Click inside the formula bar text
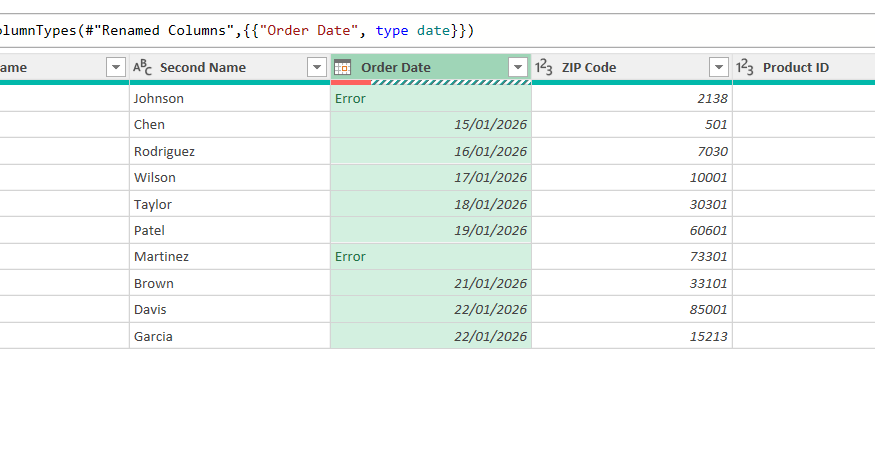Screen dimensions: 875x450 237,30
